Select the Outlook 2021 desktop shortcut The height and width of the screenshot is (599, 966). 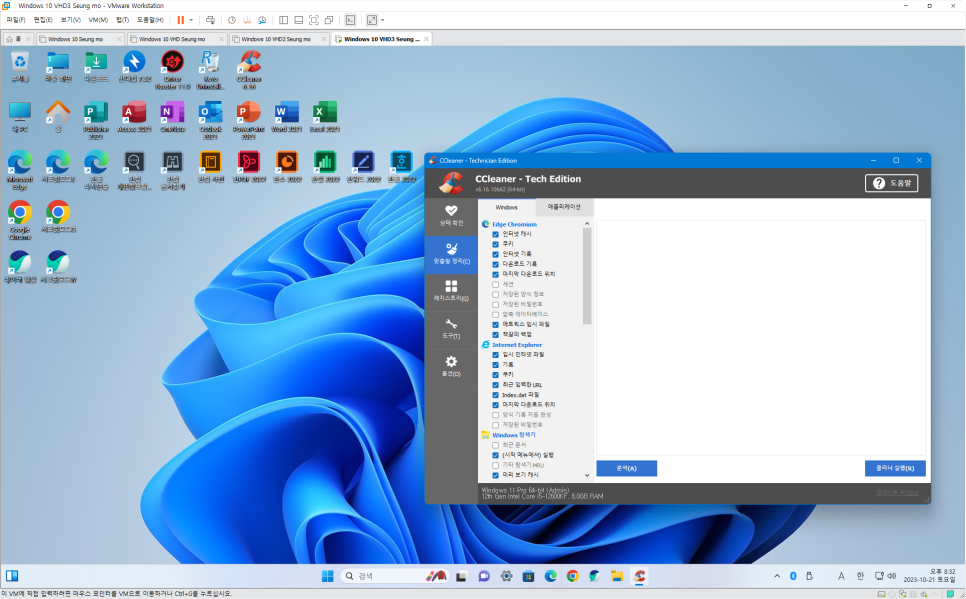[x=210, y=120]
